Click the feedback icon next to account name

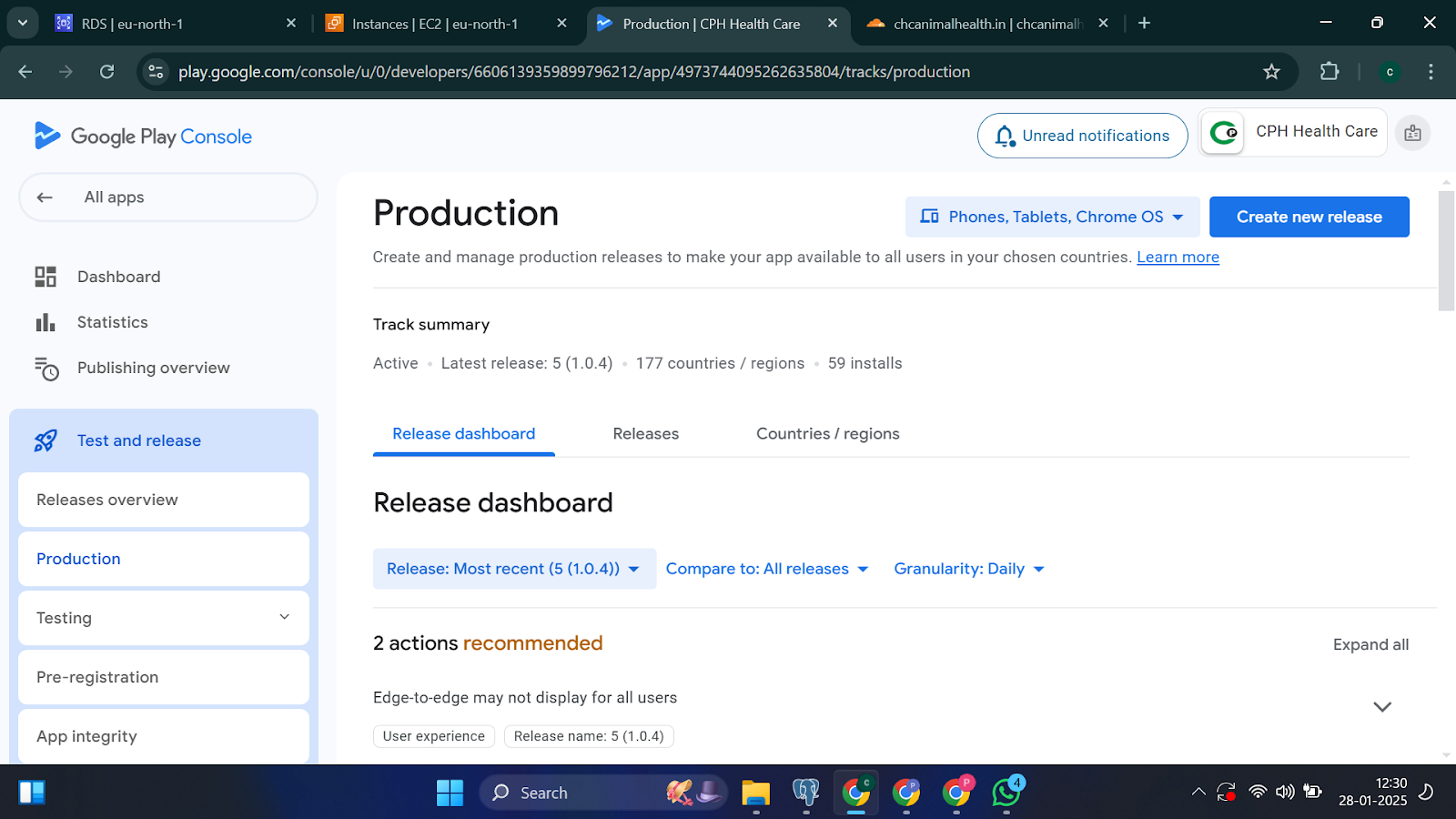1412,133
